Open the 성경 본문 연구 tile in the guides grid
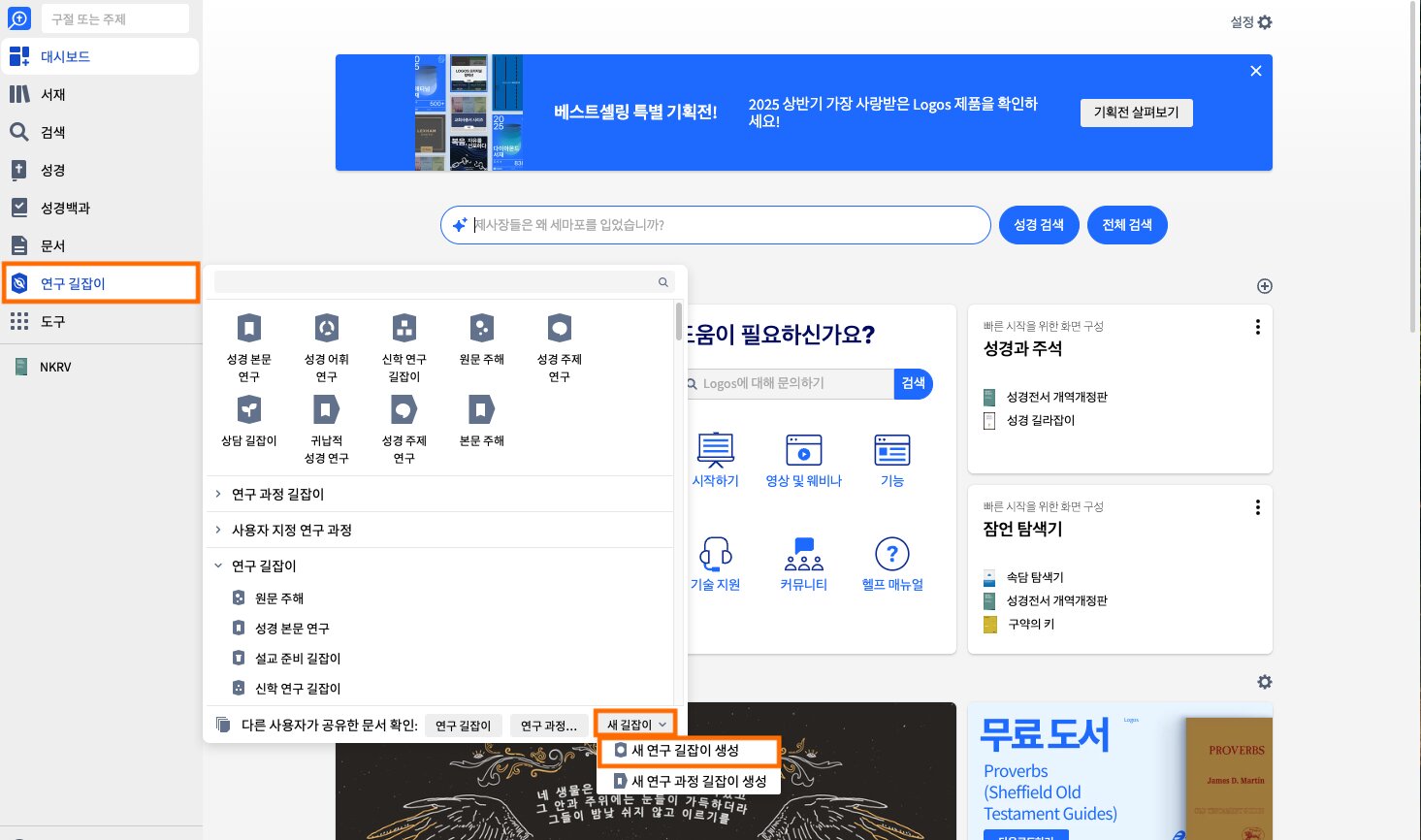 pos(249,347)
